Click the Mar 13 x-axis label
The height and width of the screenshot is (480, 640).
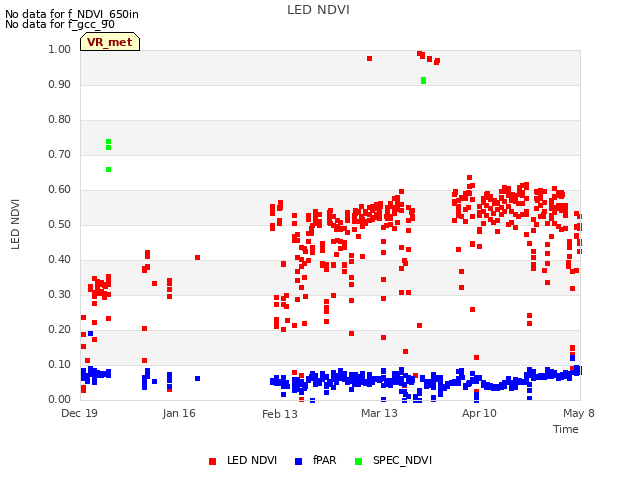pos(379,413)
